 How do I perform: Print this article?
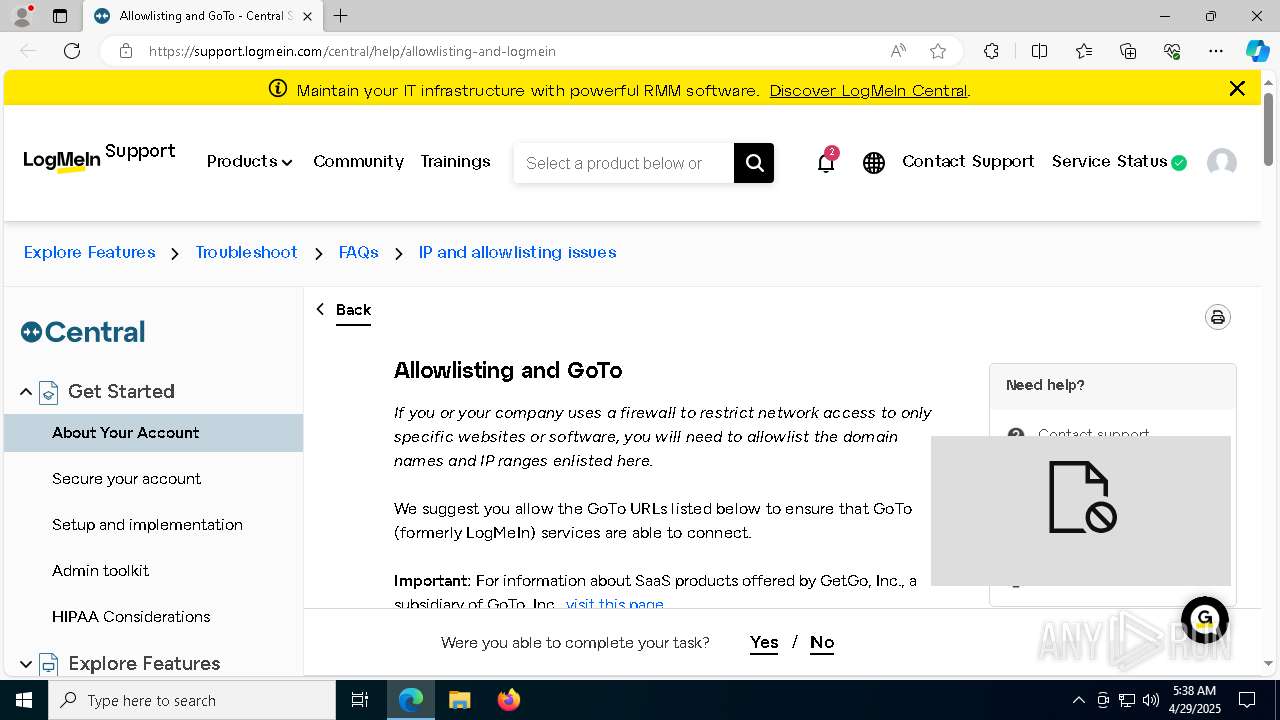1217,317
